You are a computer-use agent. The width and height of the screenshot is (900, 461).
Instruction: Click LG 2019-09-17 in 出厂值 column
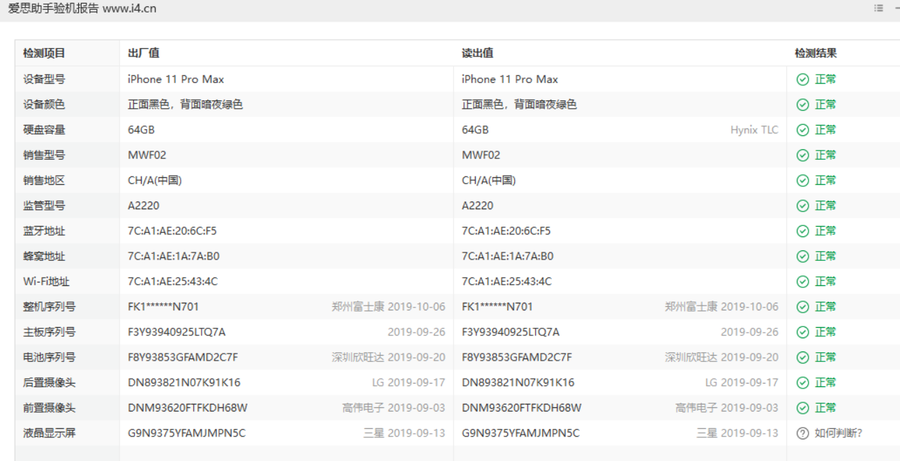tap(409, 382)
